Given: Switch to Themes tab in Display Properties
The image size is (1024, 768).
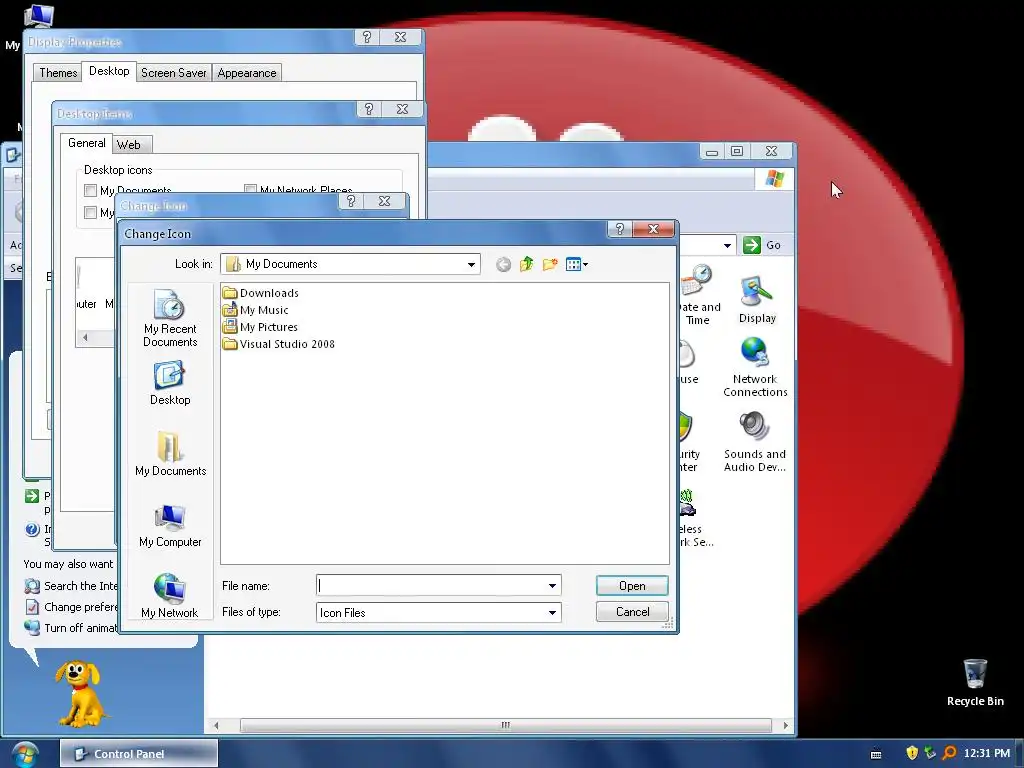Looking at the screenshot, I should point(58,72).
